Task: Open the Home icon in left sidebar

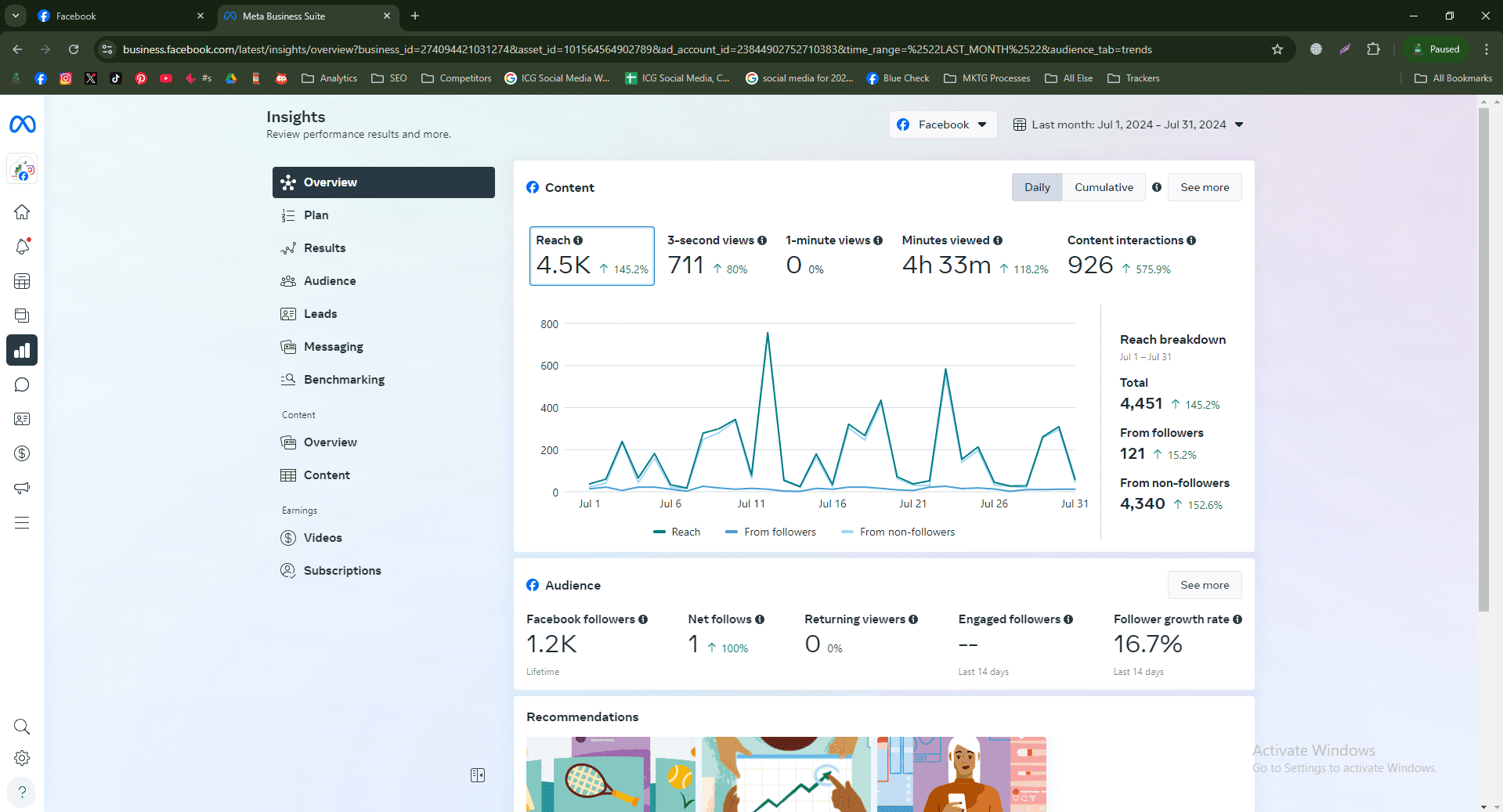Action: tap(22, 212)
